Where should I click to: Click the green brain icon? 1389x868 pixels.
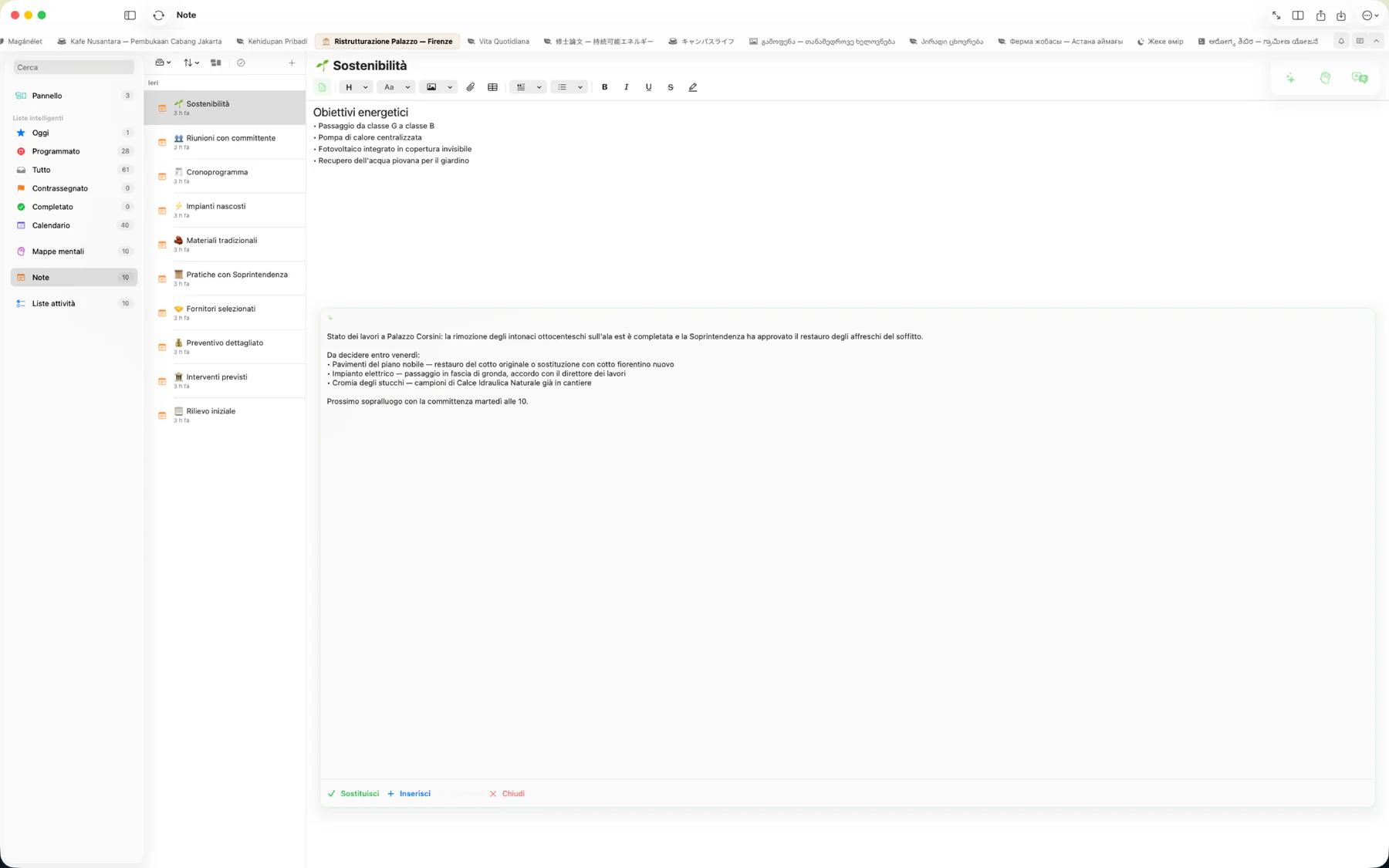(1325, 78)
